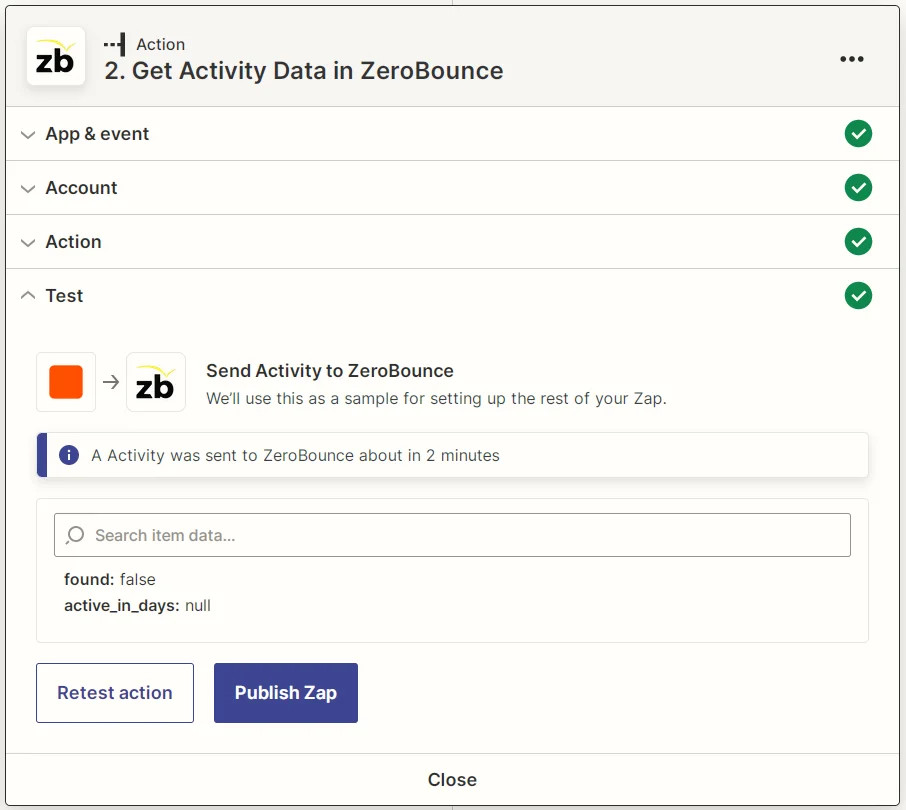This screenshot has width=906, height=810.
Task: Expand the App & event section
Action: pos(97,133)
